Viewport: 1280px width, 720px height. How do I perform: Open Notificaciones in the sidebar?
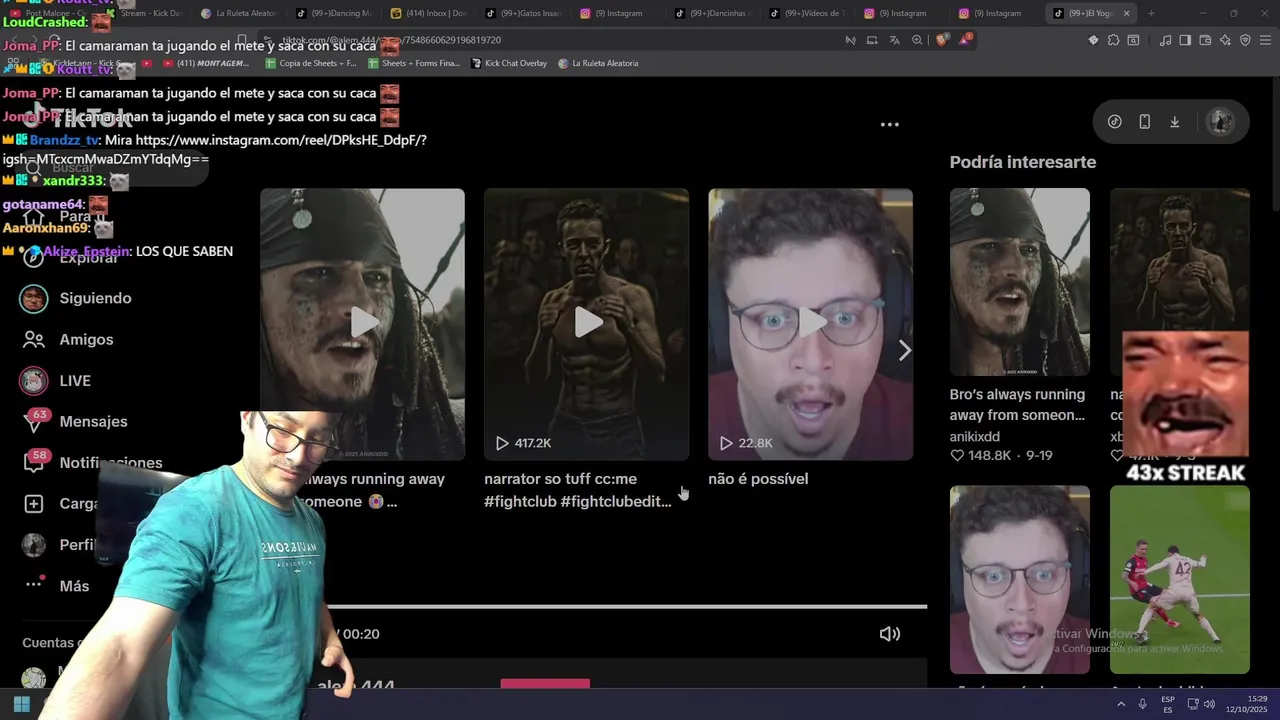tap(110, 463)
